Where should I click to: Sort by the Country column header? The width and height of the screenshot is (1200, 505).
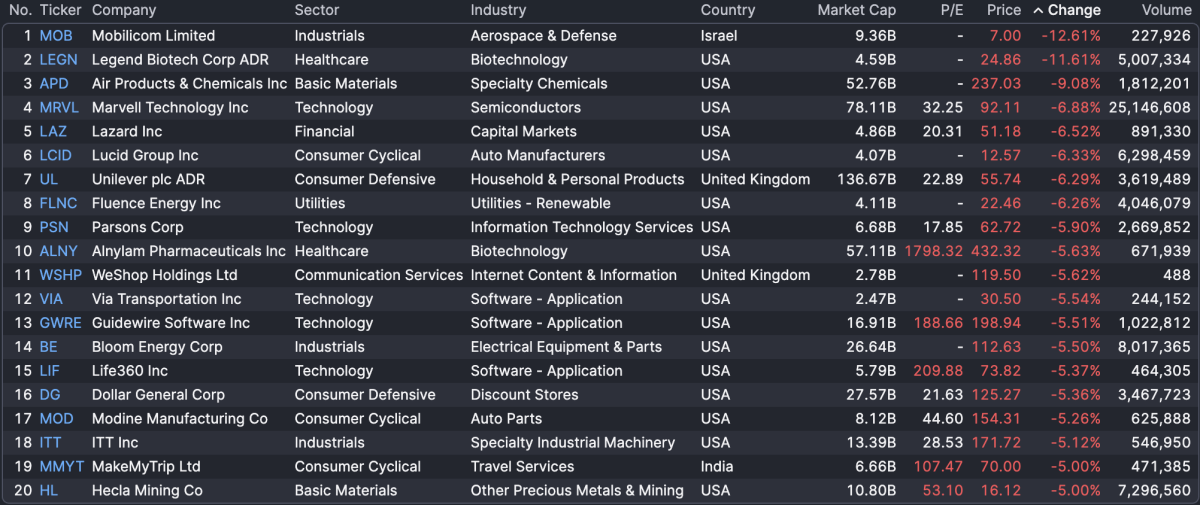click(x=727, y=10)
